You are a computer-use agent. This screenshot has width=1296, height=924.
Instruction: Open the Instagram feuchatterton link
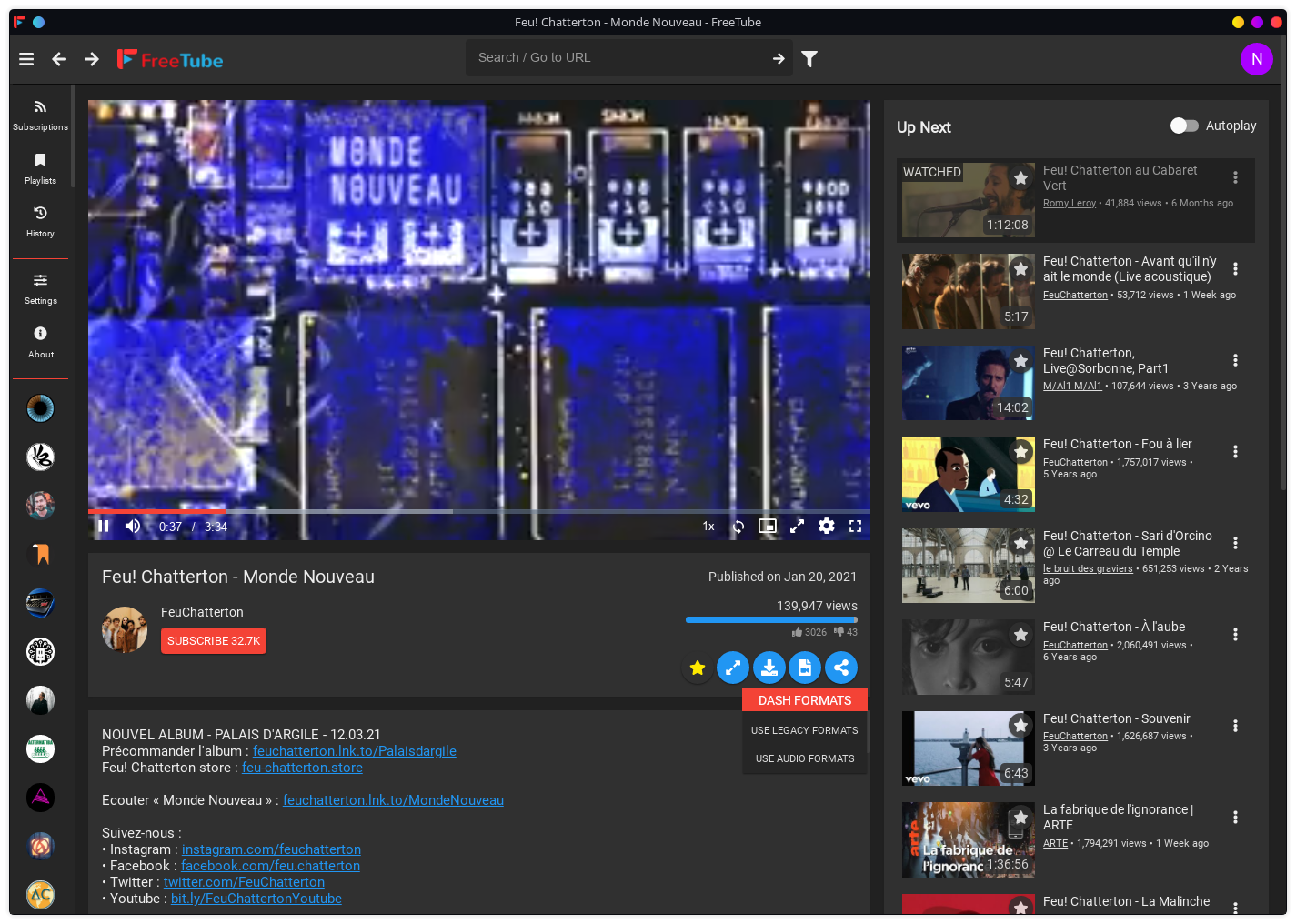coord(271,849)
